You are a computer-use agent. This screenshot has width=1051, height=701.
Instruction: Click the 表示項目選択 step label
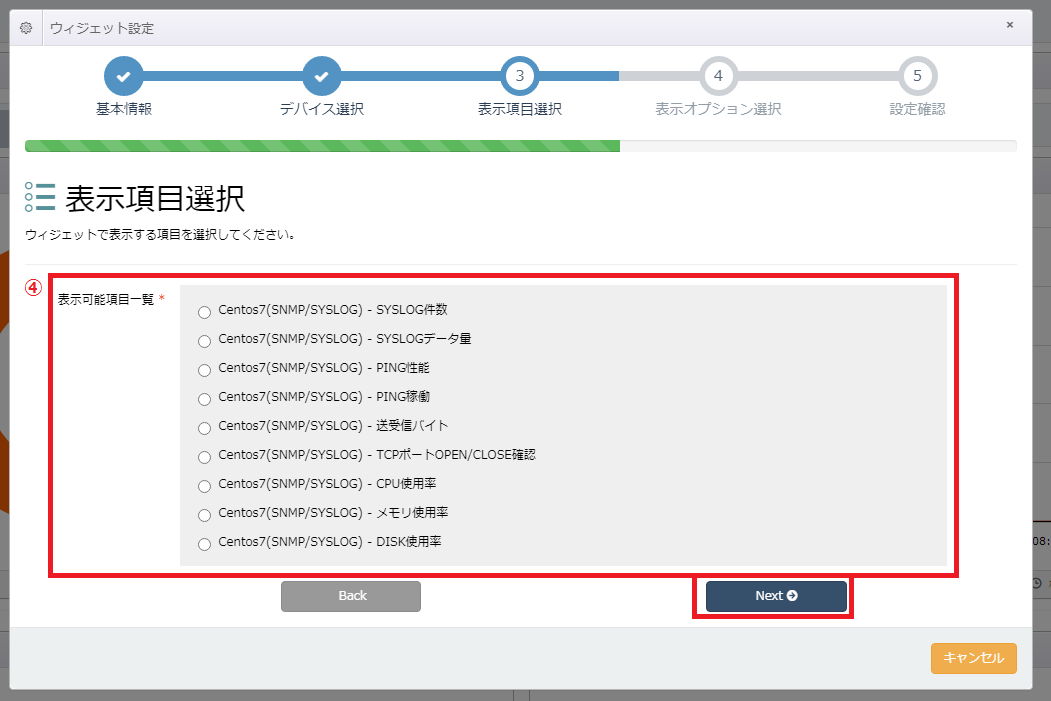tap(519, 109)
